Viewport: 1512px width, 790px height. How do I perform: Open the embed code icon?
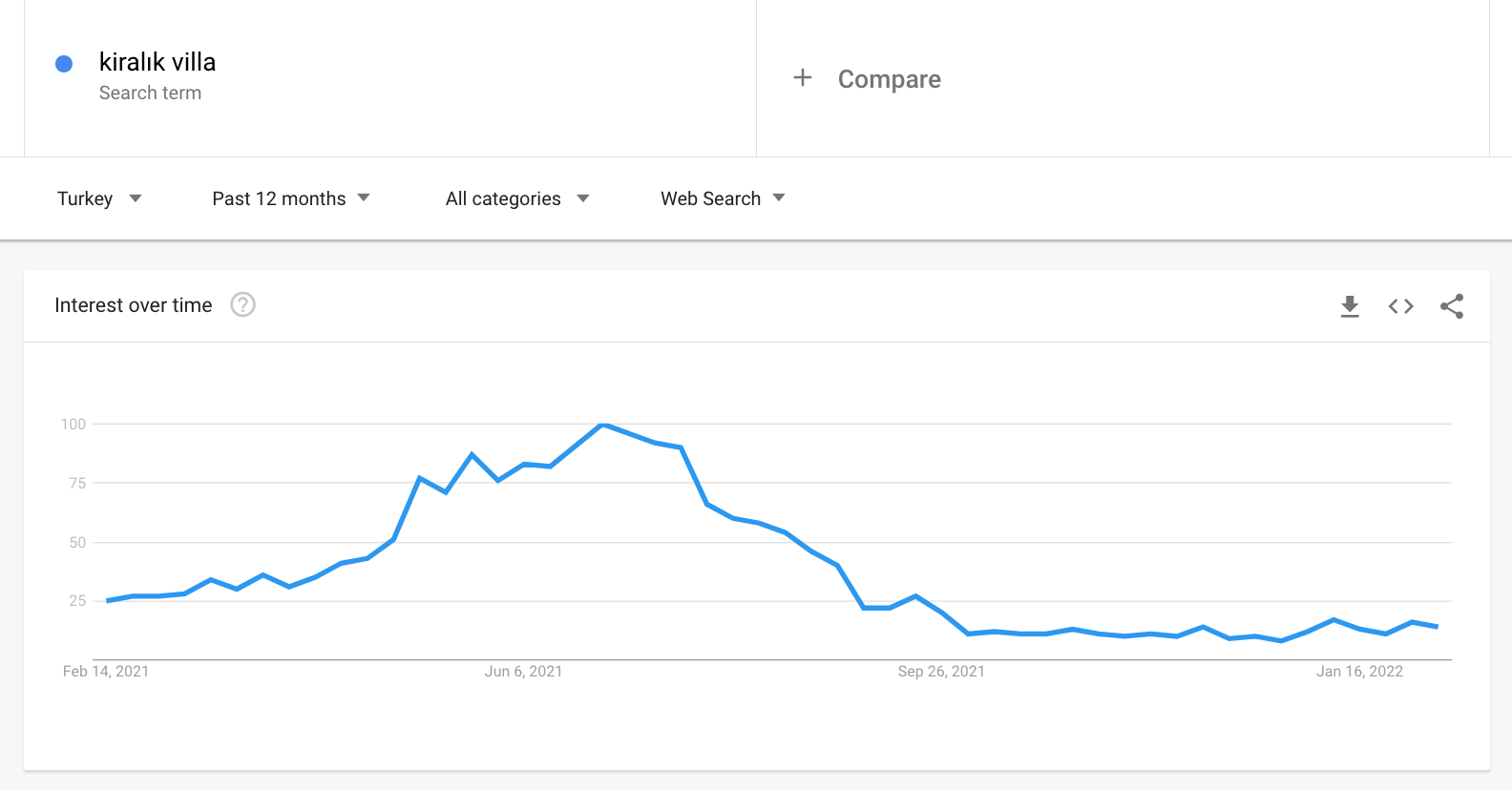pos(1400,306)
